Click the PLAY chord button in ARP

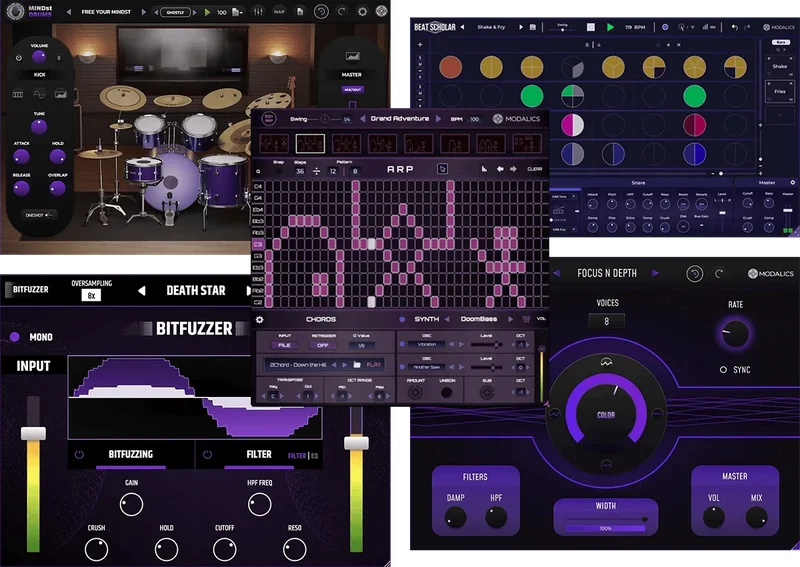point(373,364)
